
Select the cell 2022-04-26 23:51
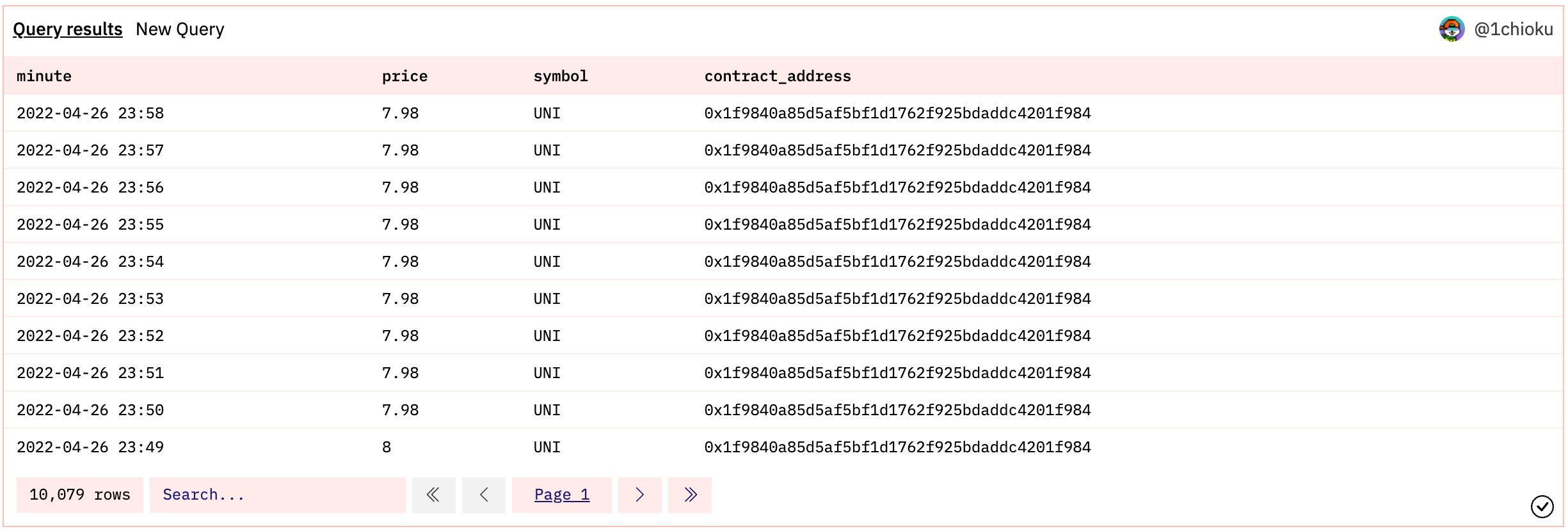(x=90, y=373)
